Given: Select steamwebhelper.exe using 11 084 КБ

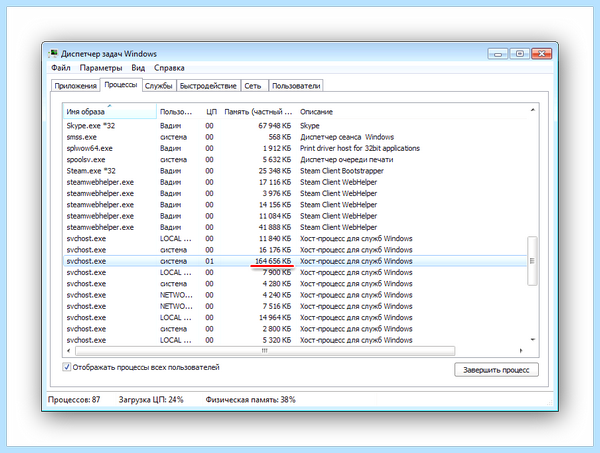Looking at the screenshot, I should click(295, 216).
